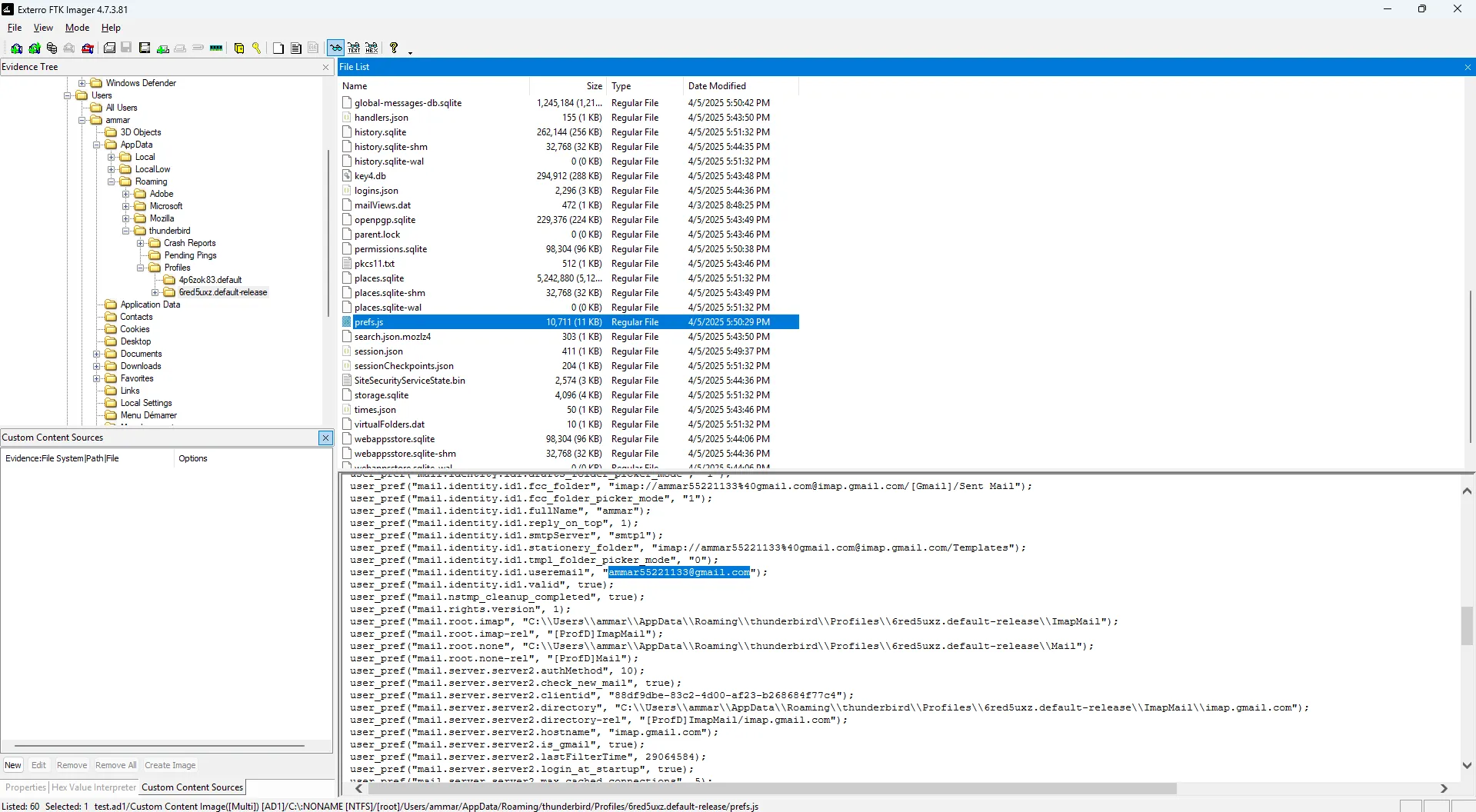
Task: Click the Image Mounting toolbar icon
Action: click(x=52, y=48)
